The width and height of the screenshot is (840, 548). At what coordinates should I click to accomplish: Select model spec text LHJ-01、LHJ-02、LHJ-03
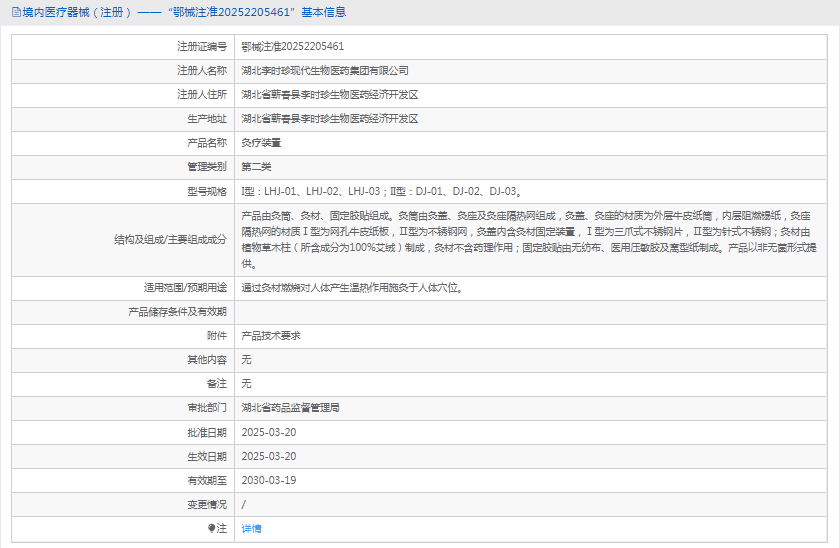coord(322,191)
